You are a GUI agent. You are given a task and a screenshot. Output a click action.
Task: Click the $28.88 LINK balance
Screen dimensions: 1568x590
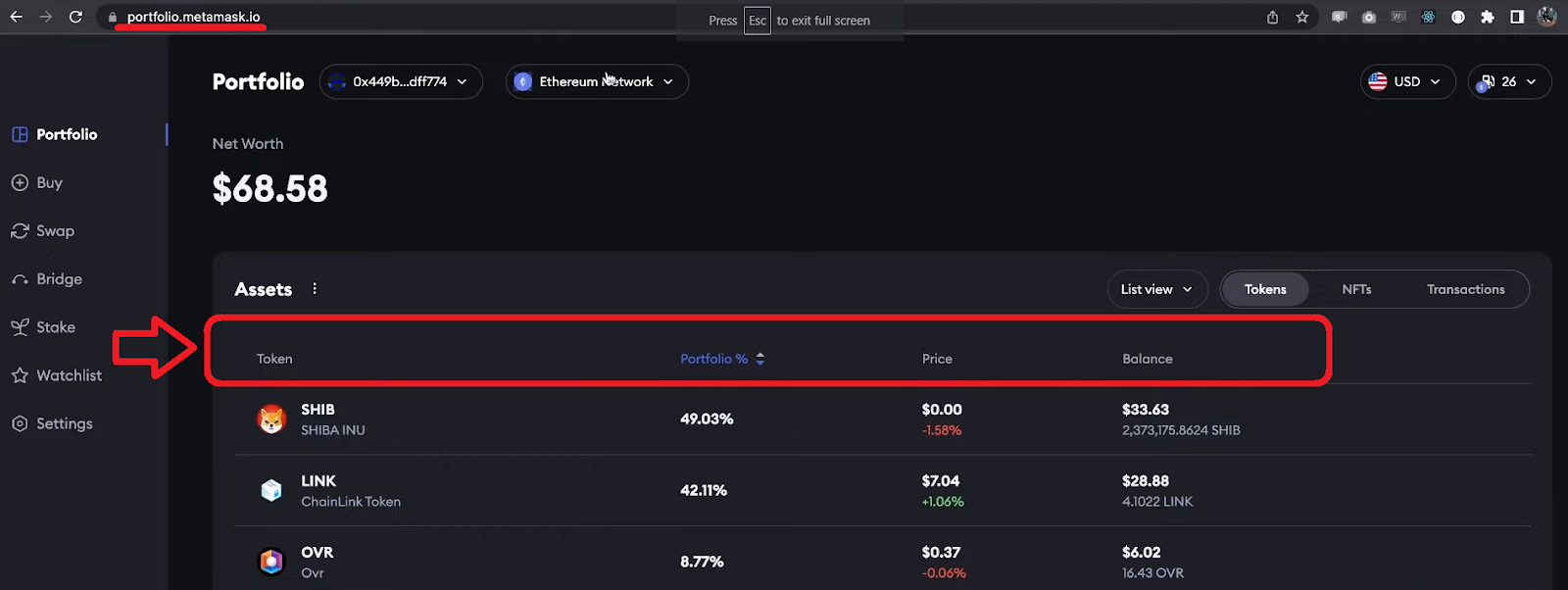click(x=1146, y=481)
